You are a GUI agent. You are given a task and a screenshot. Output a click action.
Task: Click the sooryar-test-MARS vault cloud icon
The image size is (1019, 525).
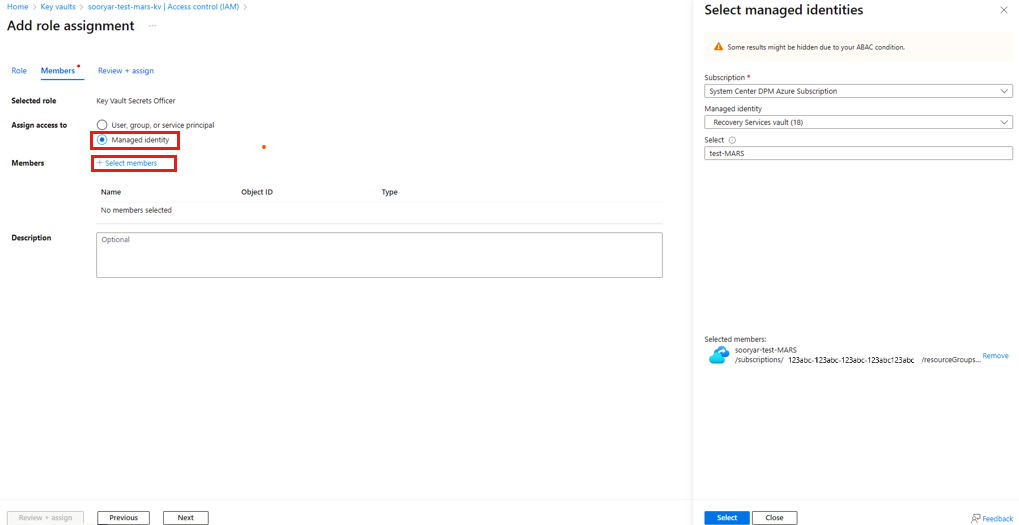click(x=718, y=355)
